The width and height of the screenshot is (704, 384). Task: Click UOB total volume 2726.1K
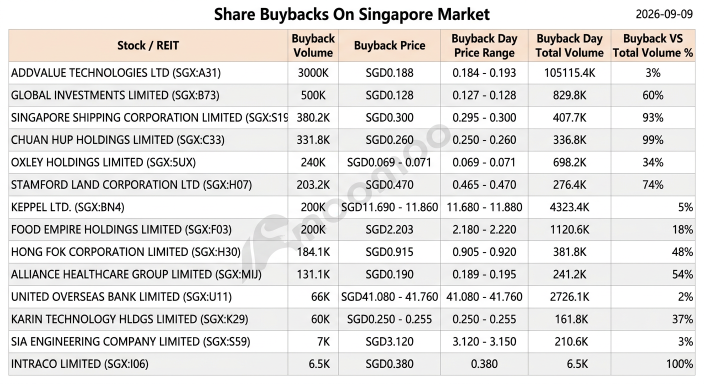coord(569,297)
